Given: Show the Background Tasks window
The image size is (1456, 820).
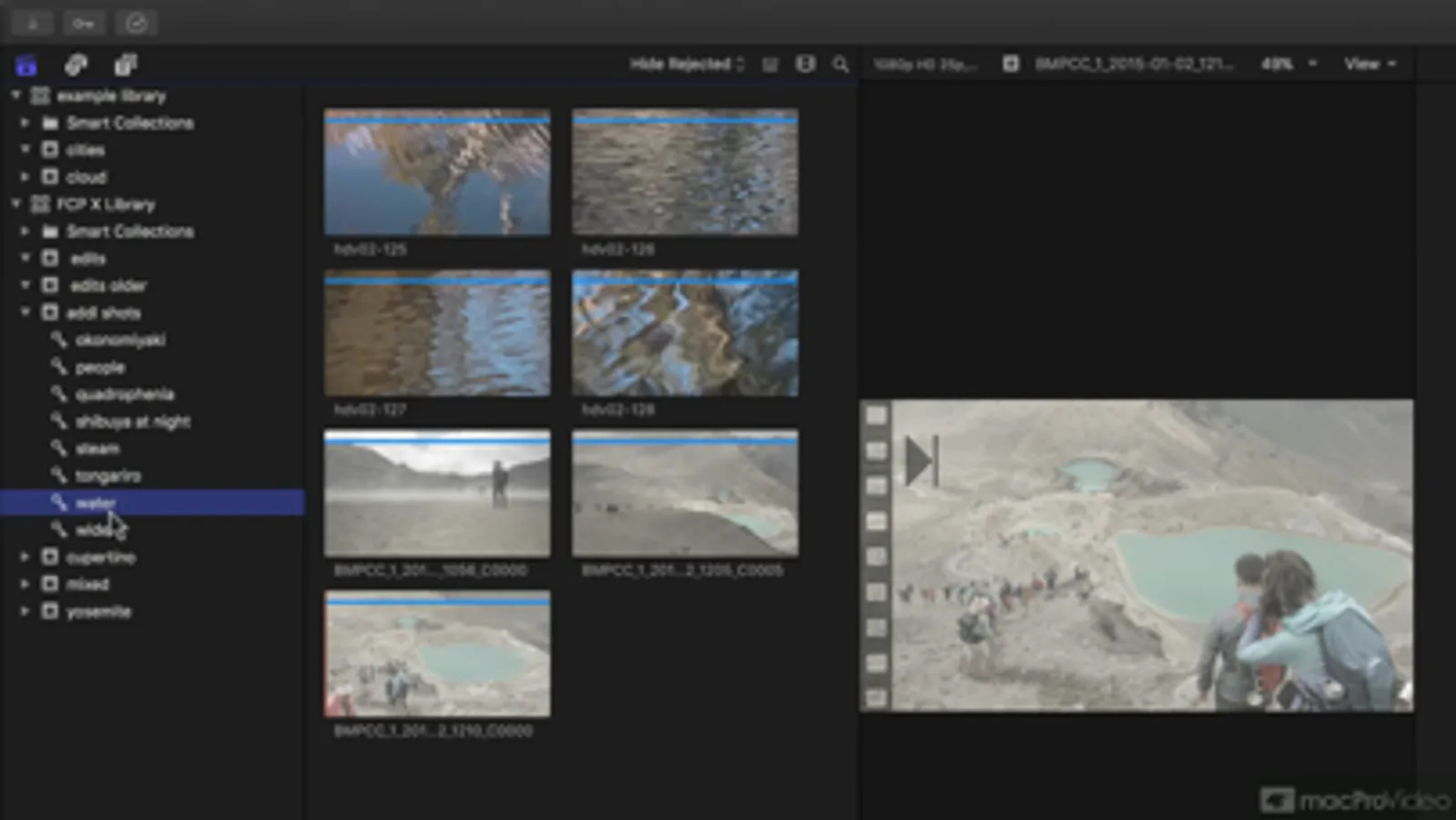Looking at the screenshot, I should tap(137, 23).
